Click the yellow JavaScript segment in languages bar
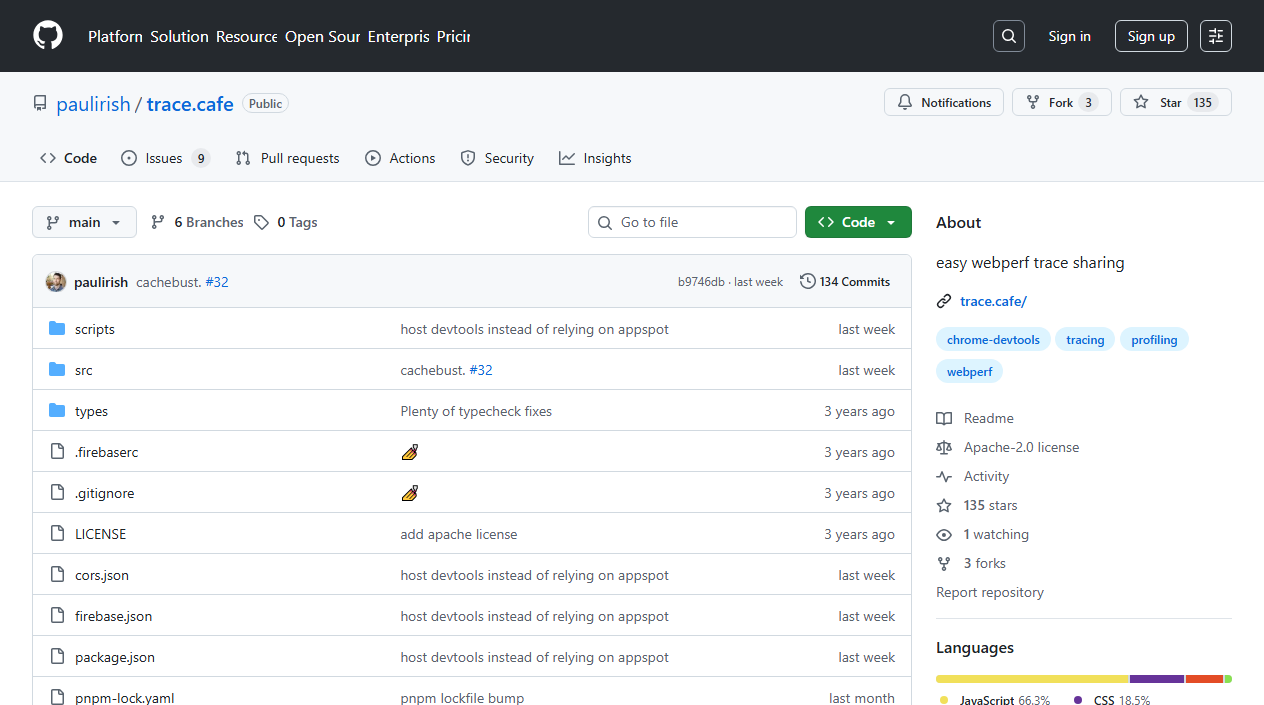Viewport: 1264px width, 705px height. coord(1032,679)
